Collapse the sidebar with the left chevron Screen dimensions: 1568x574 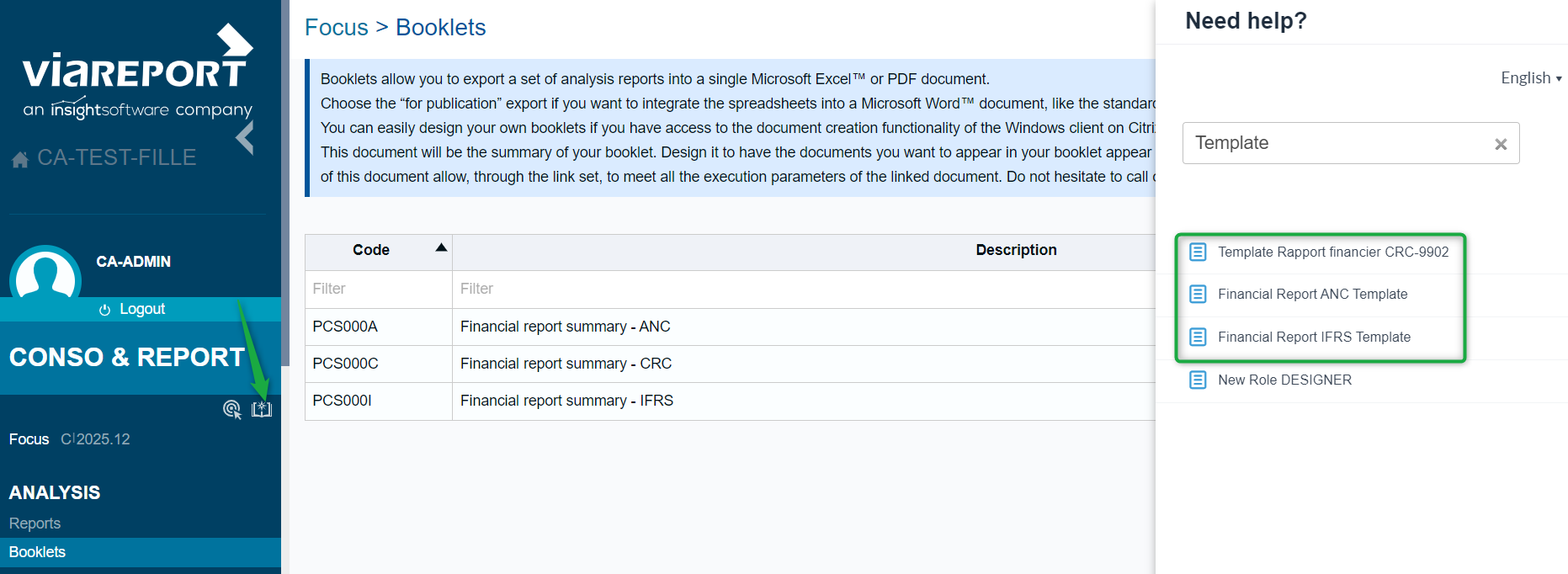coord(245,137)
